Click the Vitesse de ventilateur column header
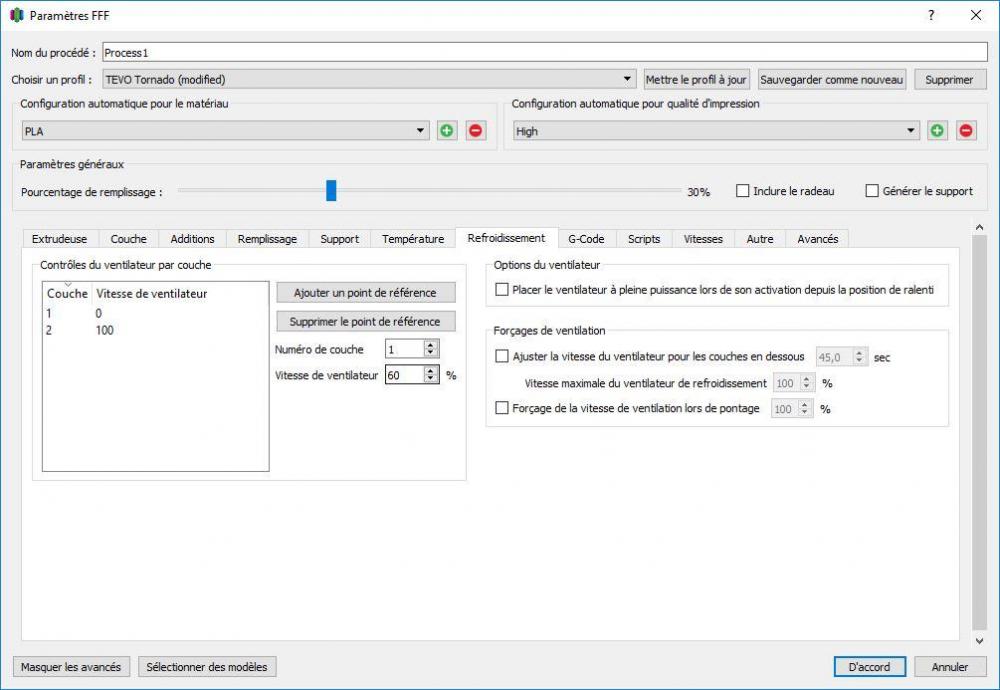 click(152, 293)
